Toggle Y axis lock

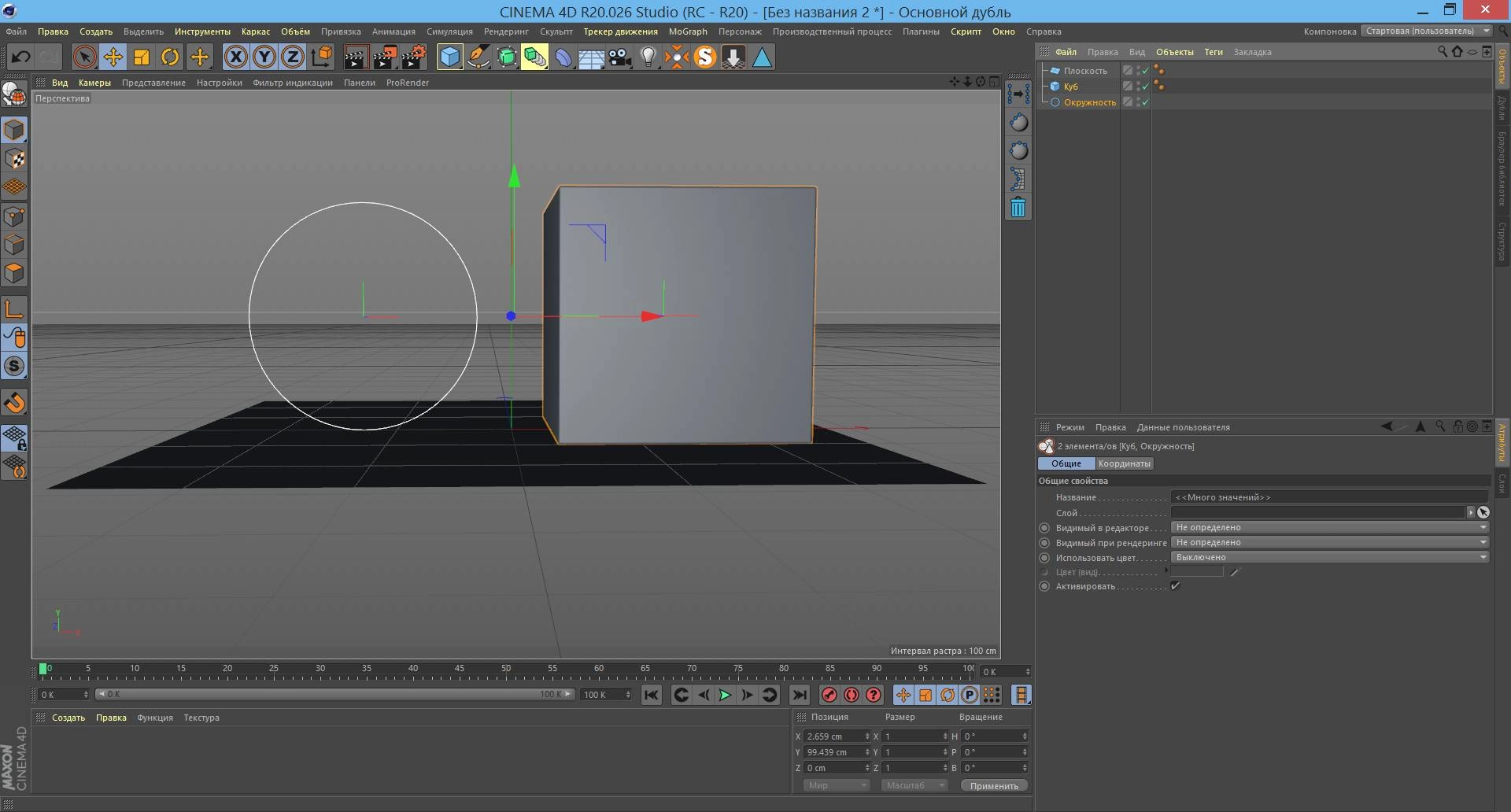tap(264, 57)
